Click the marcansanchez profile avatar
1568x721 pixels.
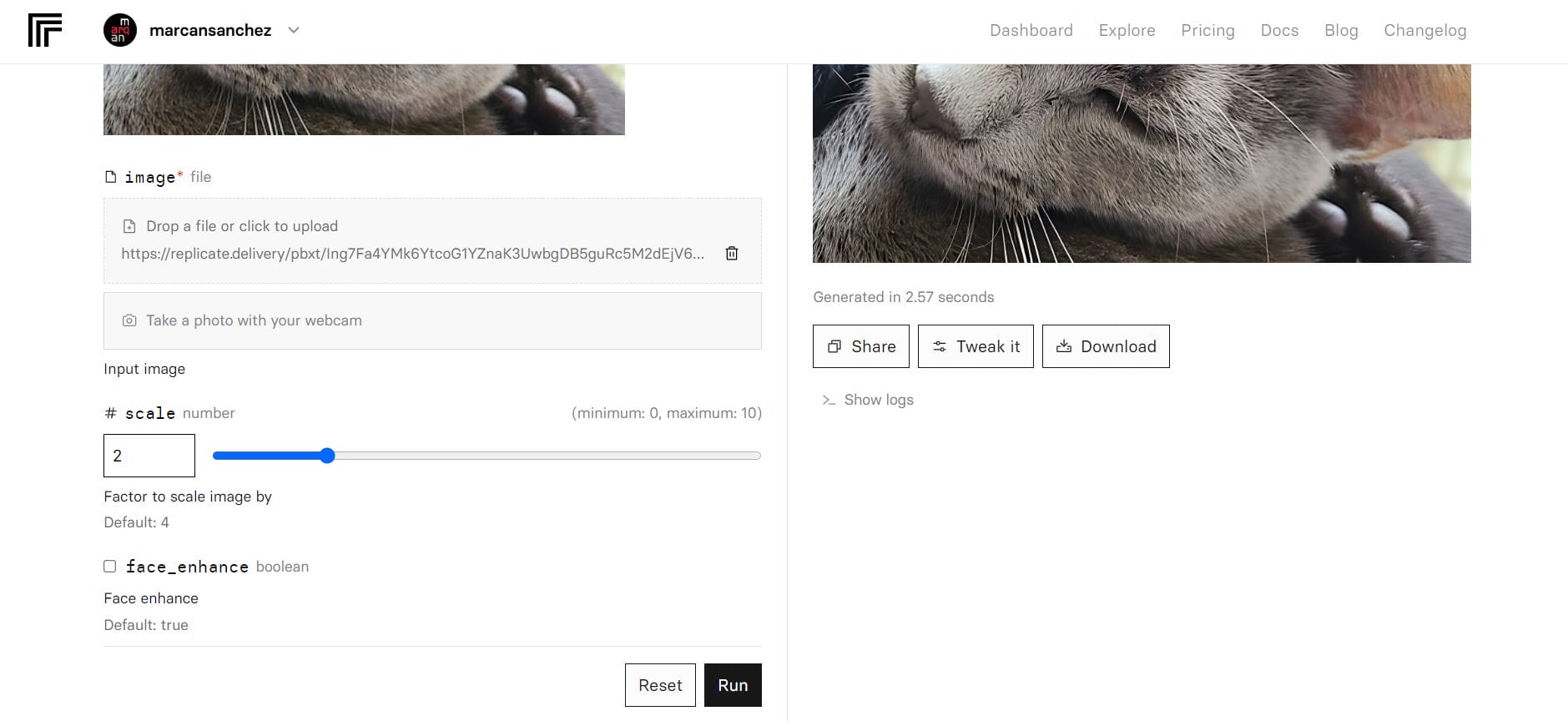[x=120, y=30]
